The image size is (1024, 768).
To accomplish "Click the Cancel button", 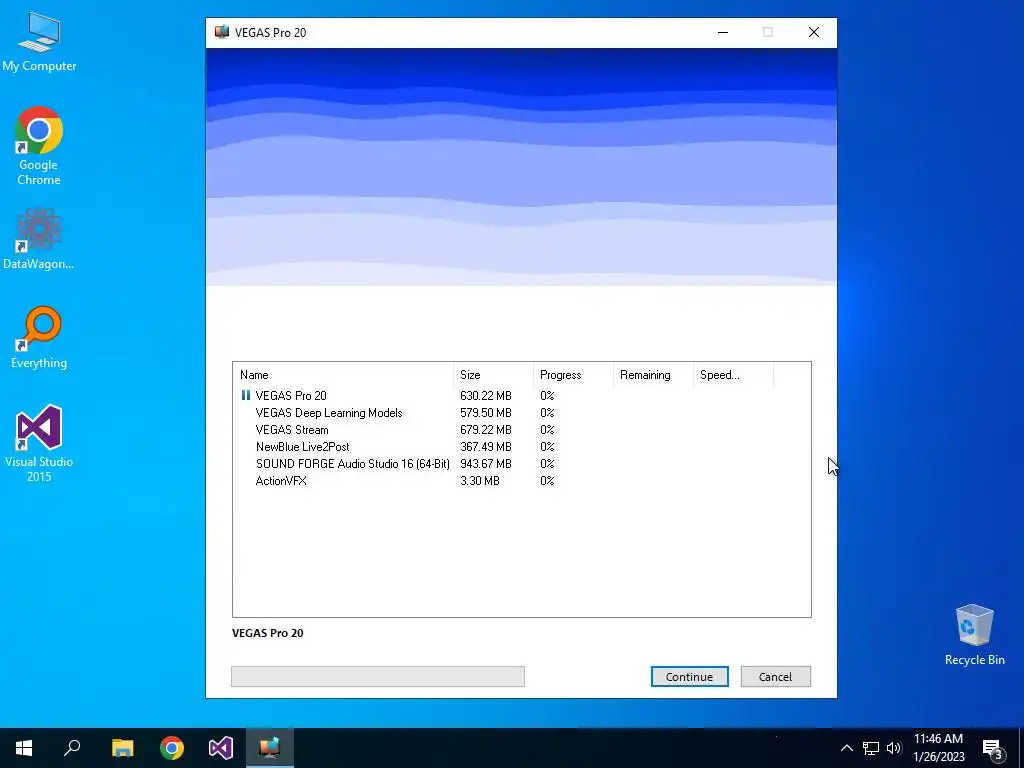I will click(x=775, y=677).
